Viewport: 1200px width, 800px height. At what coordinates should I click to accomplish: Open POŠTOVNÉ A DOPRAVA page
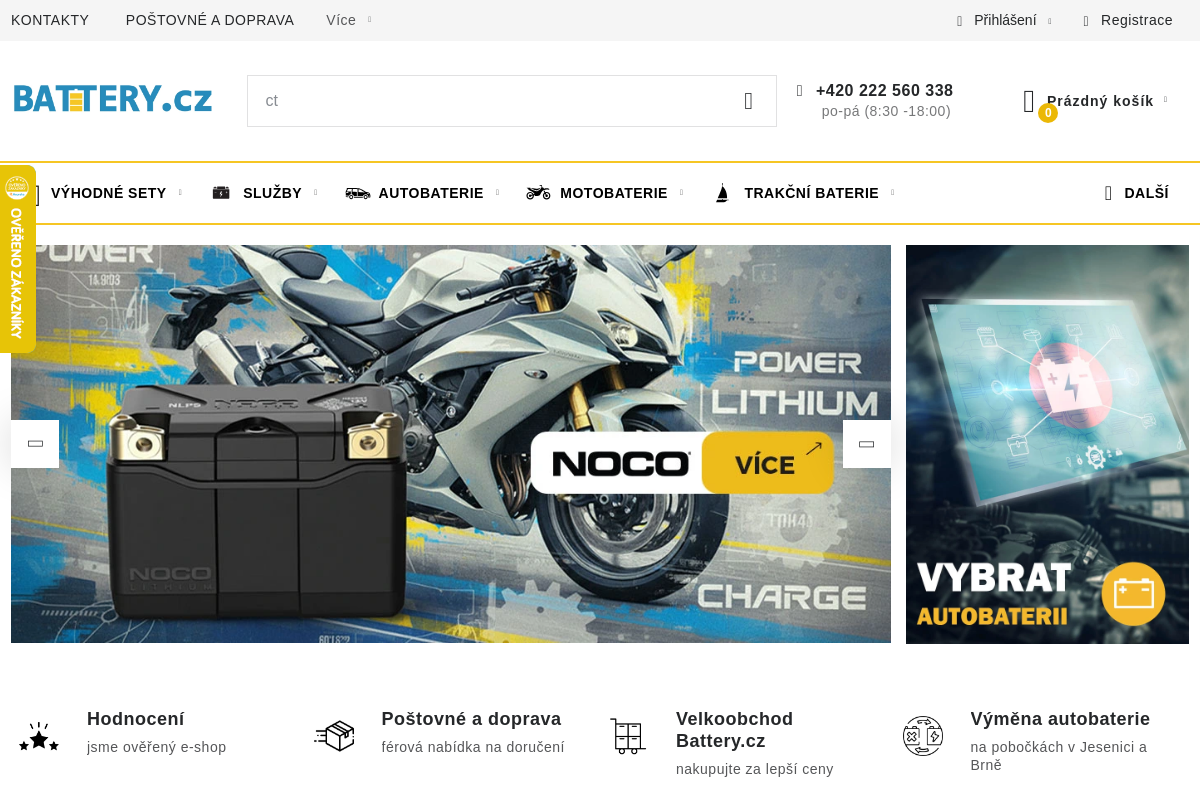[x=209, y=20]
